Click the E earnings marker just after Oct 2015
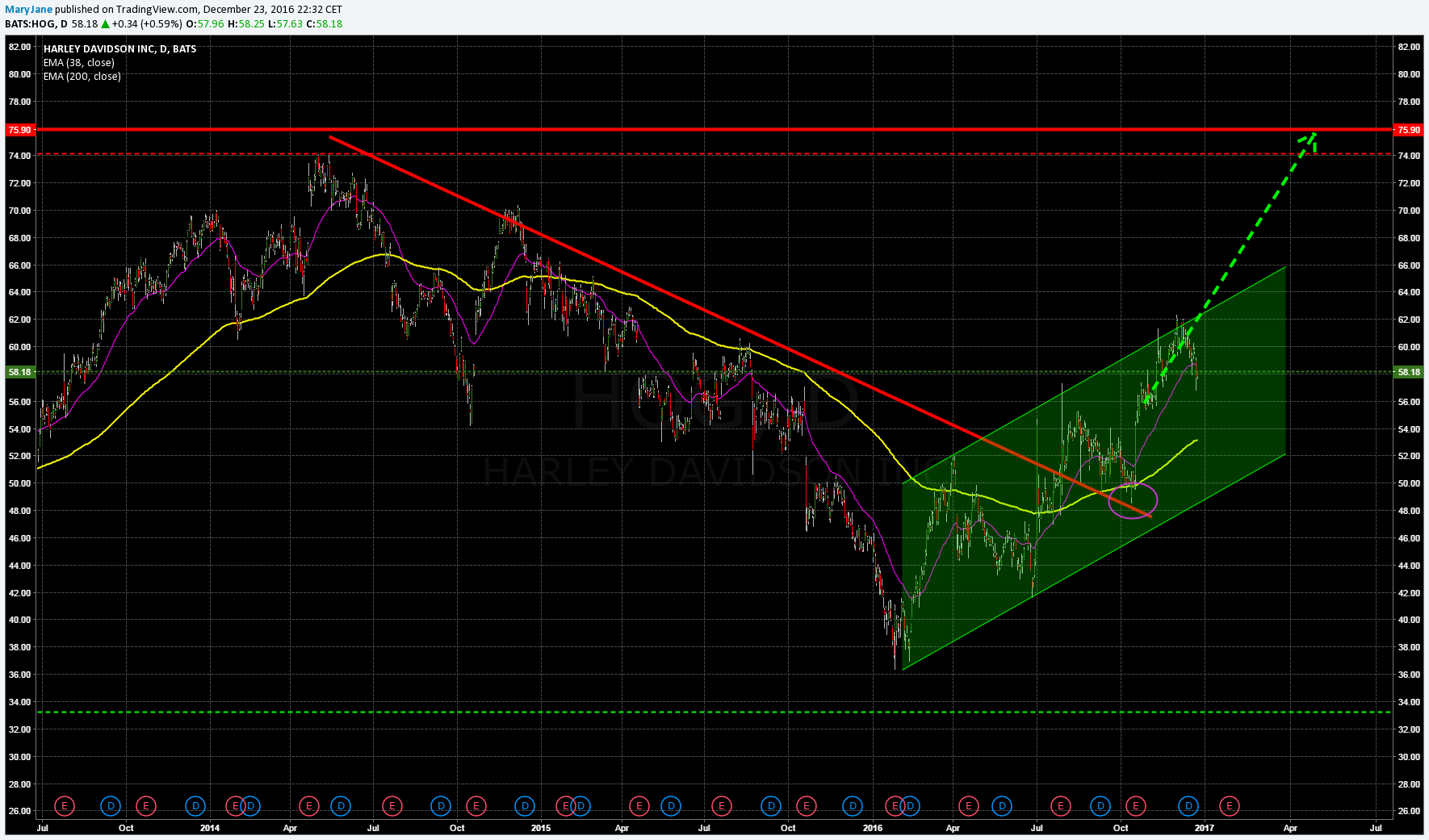This screenshot has height=840, width=1429. coord(806,805)
